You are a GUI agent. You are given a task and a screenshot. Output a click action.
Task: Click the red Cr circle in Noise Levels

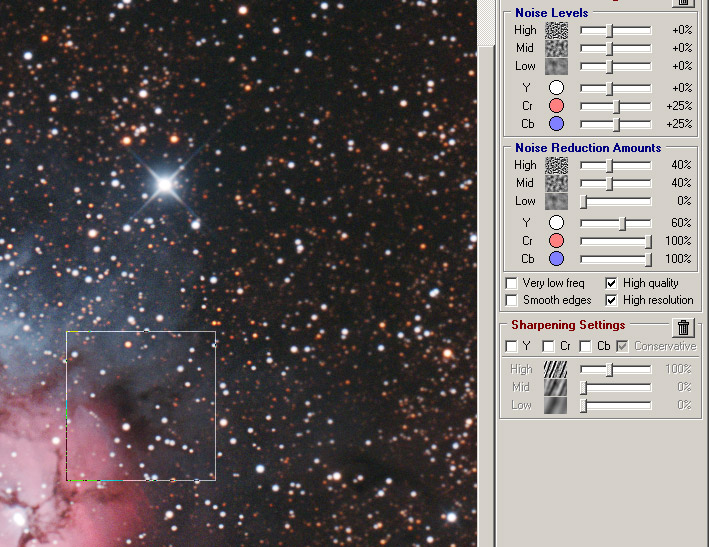pyautogui.click(x=556, y=106)
